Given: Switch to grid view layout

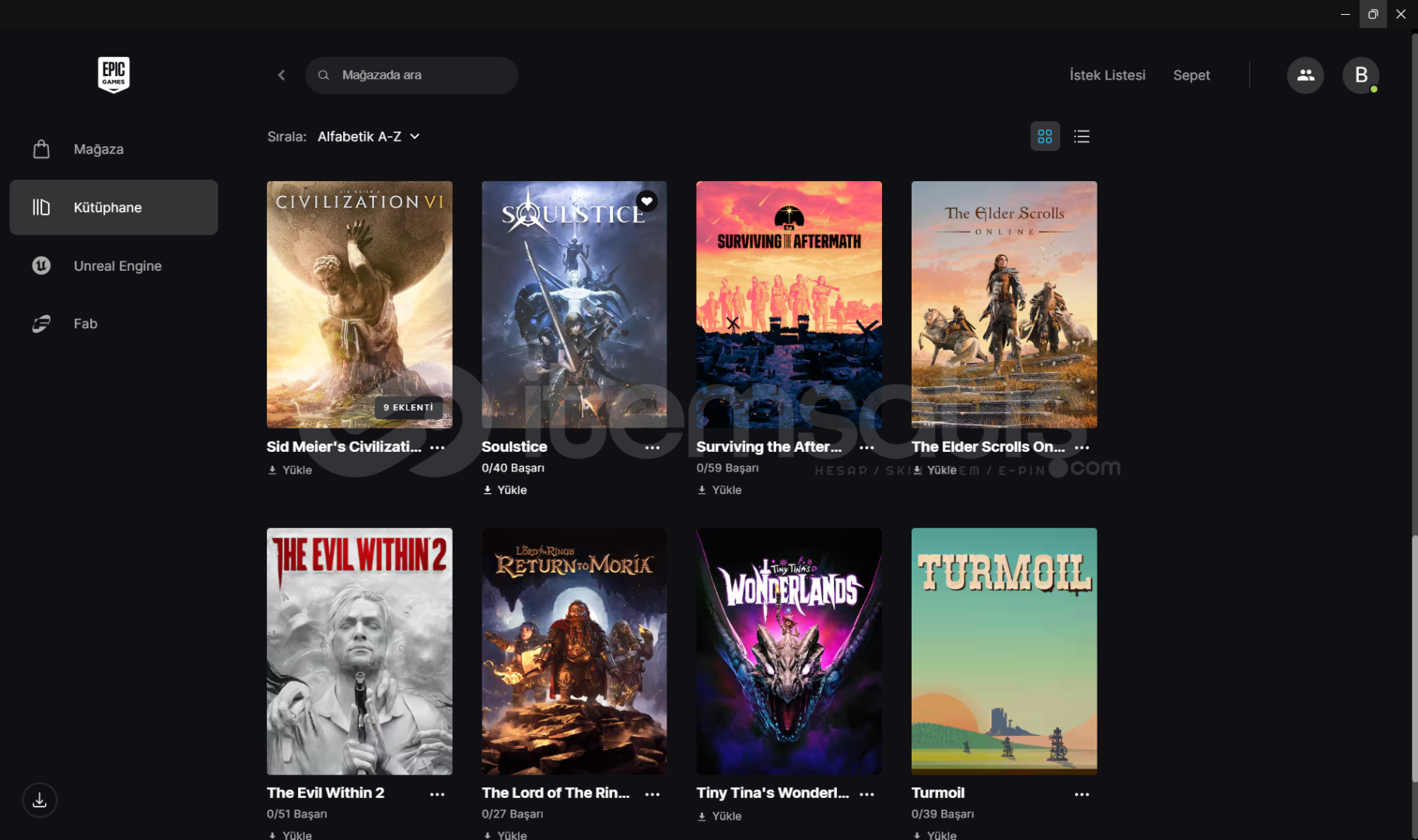Looking at the screenshot, I should [1045, 137].
